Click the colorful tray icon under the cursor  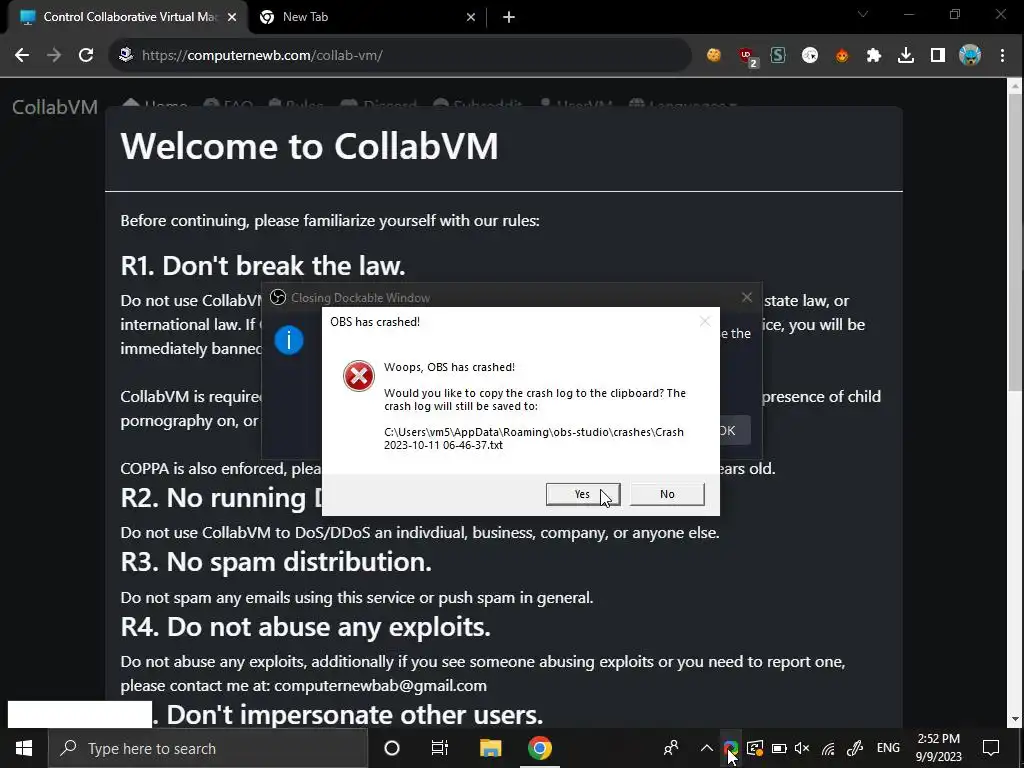click(730, 748)
